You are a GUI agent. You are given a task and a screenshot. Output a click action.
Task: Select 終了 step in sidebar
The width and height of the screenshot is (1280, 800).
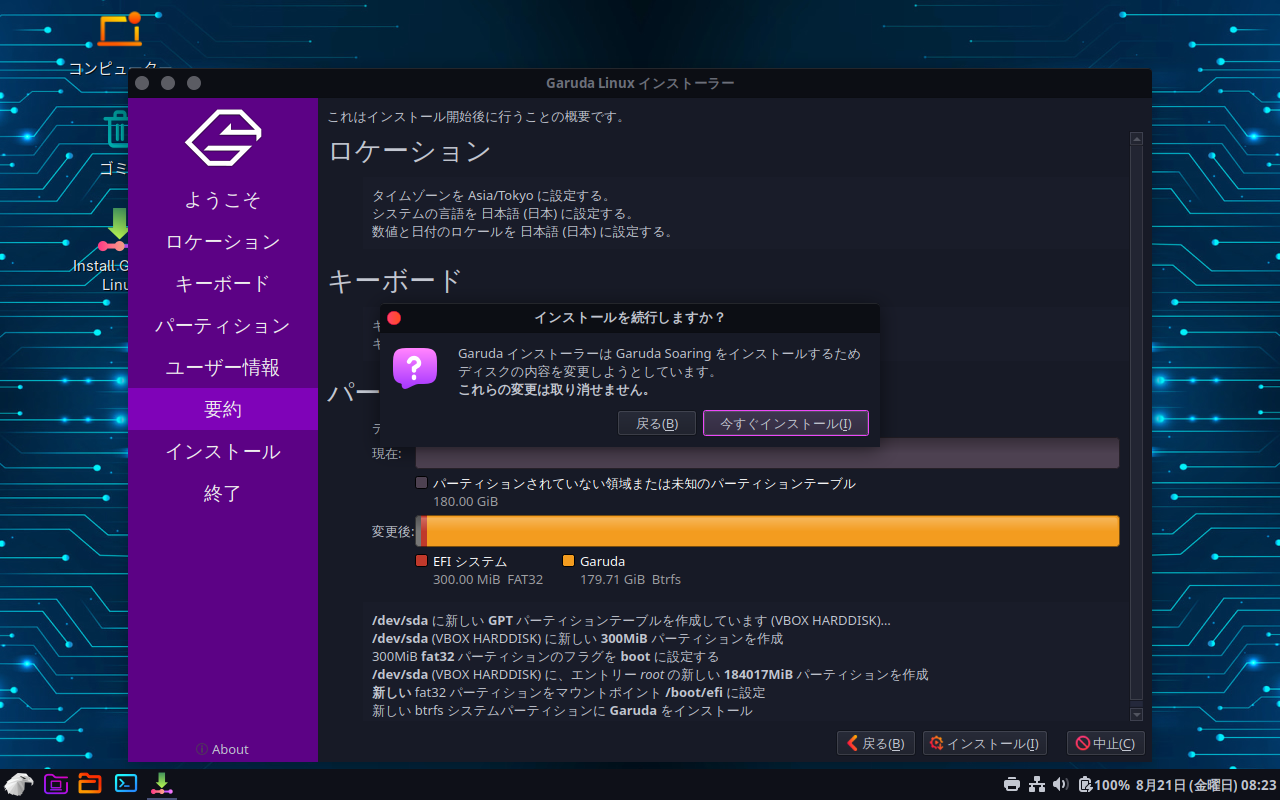pos(223,494)
